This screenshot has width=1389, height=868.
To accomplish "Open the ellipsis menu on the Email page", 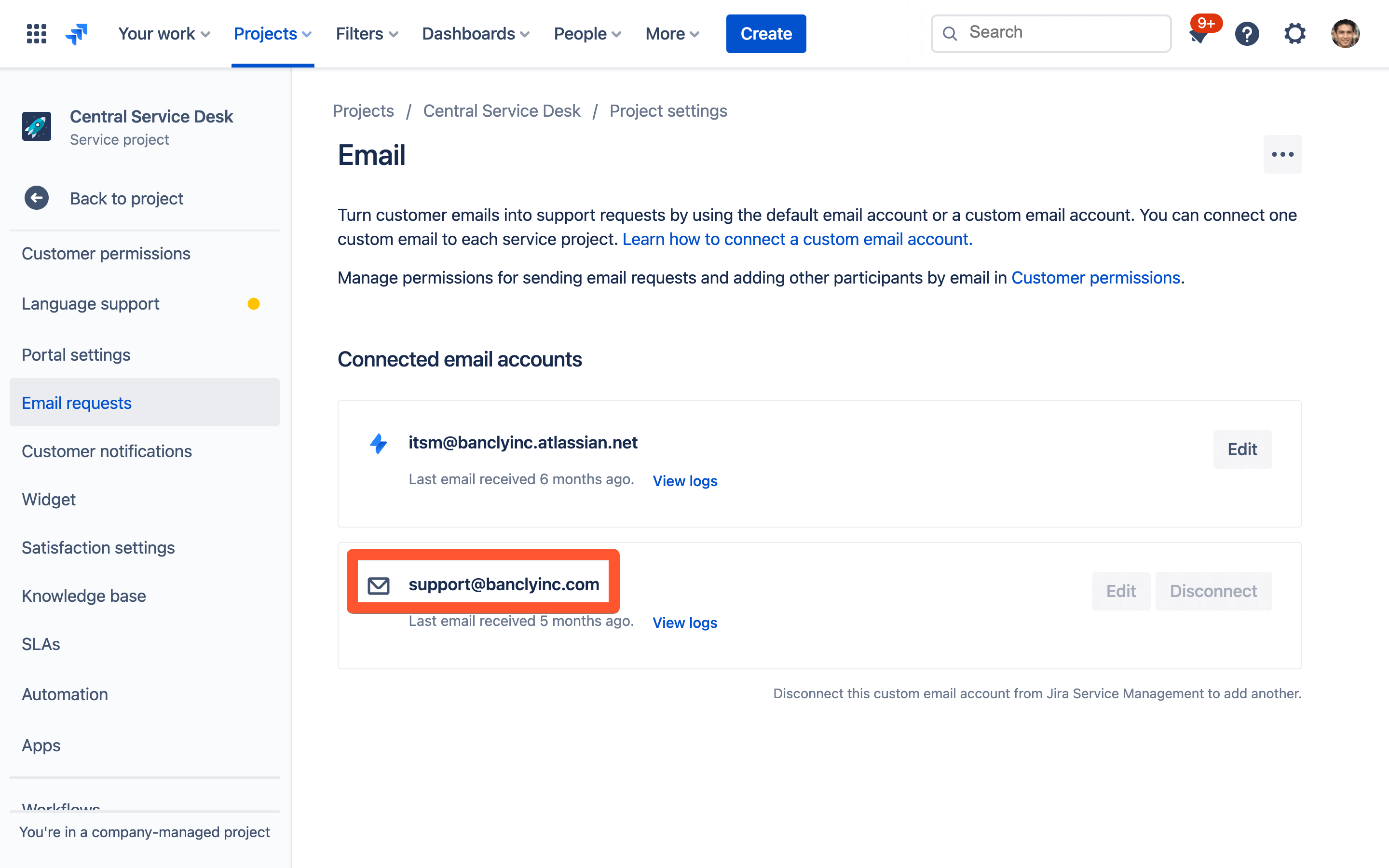I will click(1283, 154).
